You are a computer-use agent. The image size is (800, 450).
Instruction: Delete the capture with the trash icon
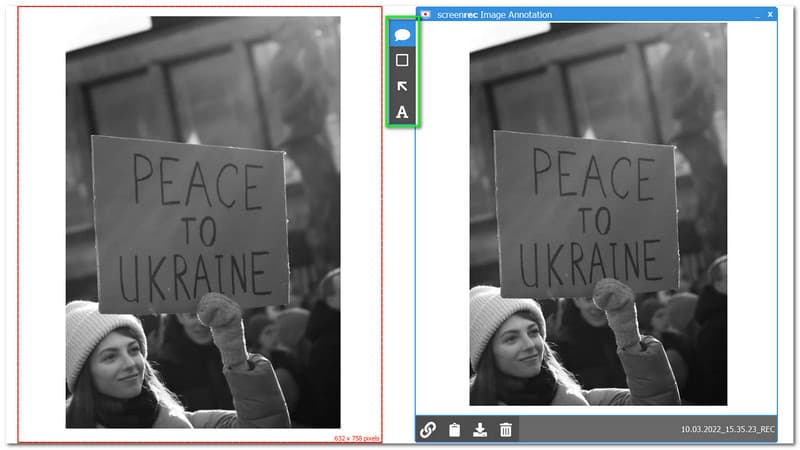coord(506,430)
